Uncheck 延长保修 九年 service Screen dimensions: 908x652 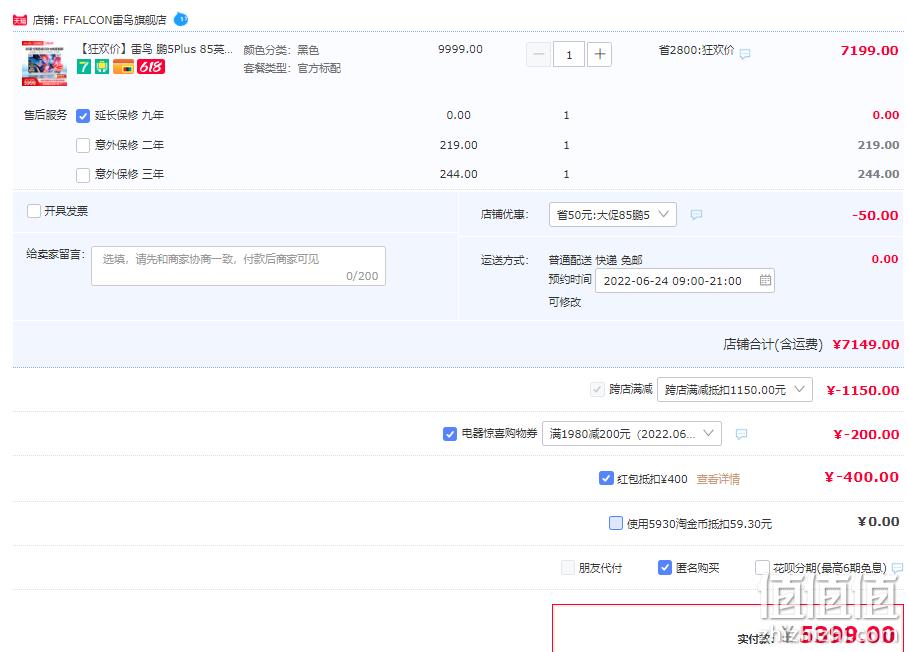(x=83, y=116)
